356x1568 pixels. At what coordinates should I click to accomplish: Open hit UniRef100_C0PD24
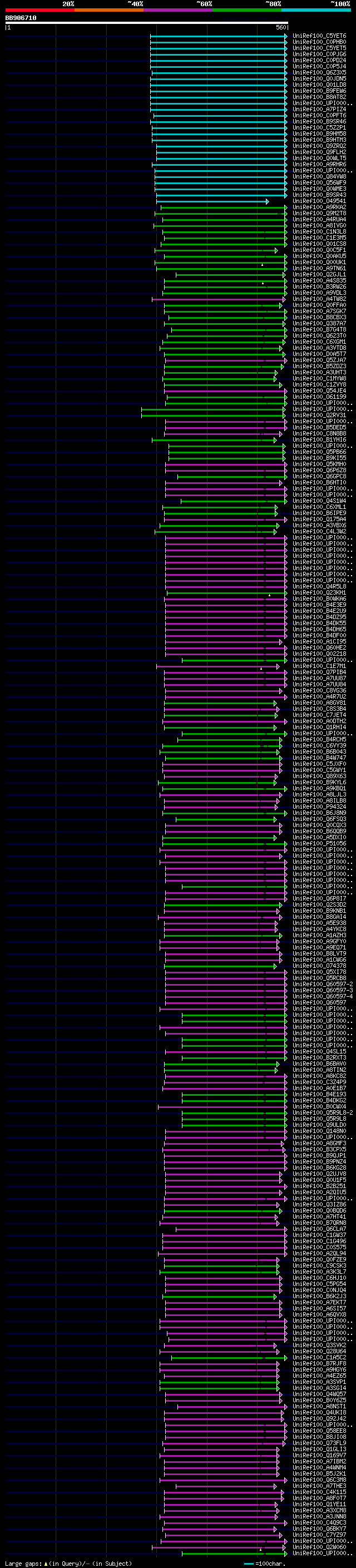click(319, 60)
